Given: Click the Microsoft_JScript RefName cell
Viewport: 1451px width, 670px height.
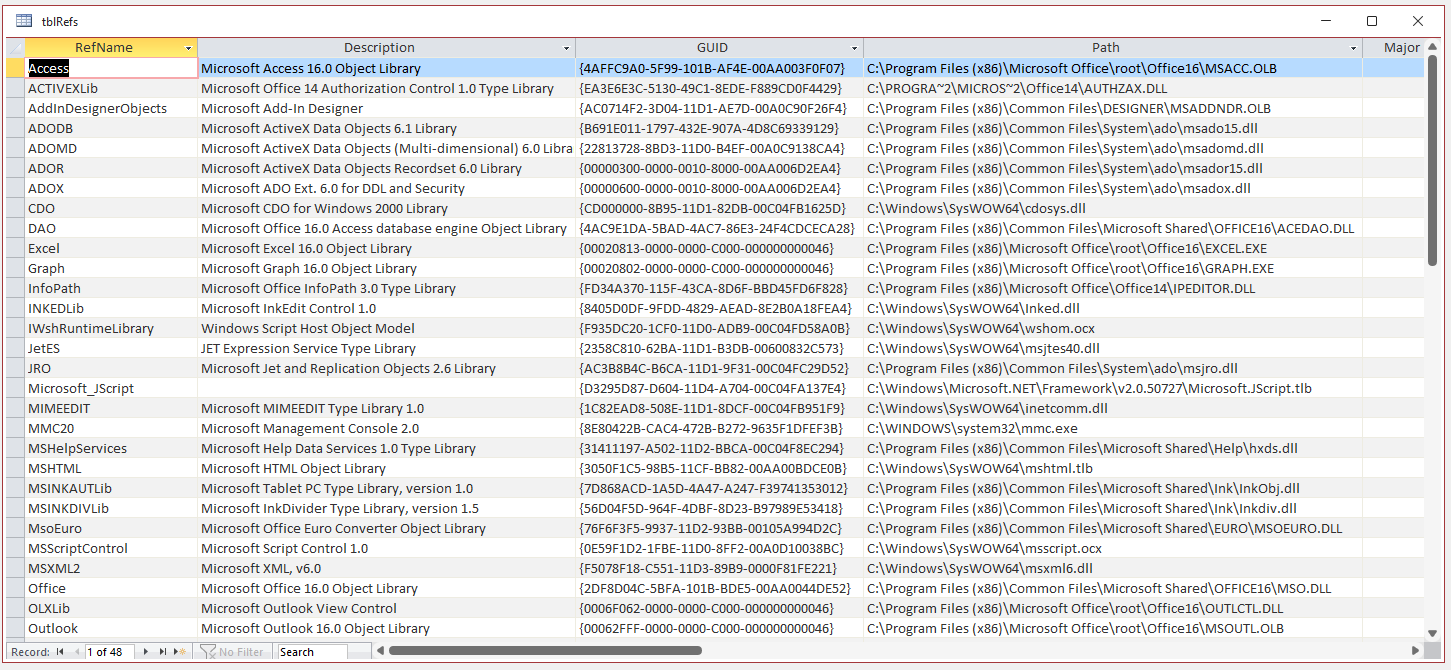Looking at the screenshot, I should coord(112,388).
